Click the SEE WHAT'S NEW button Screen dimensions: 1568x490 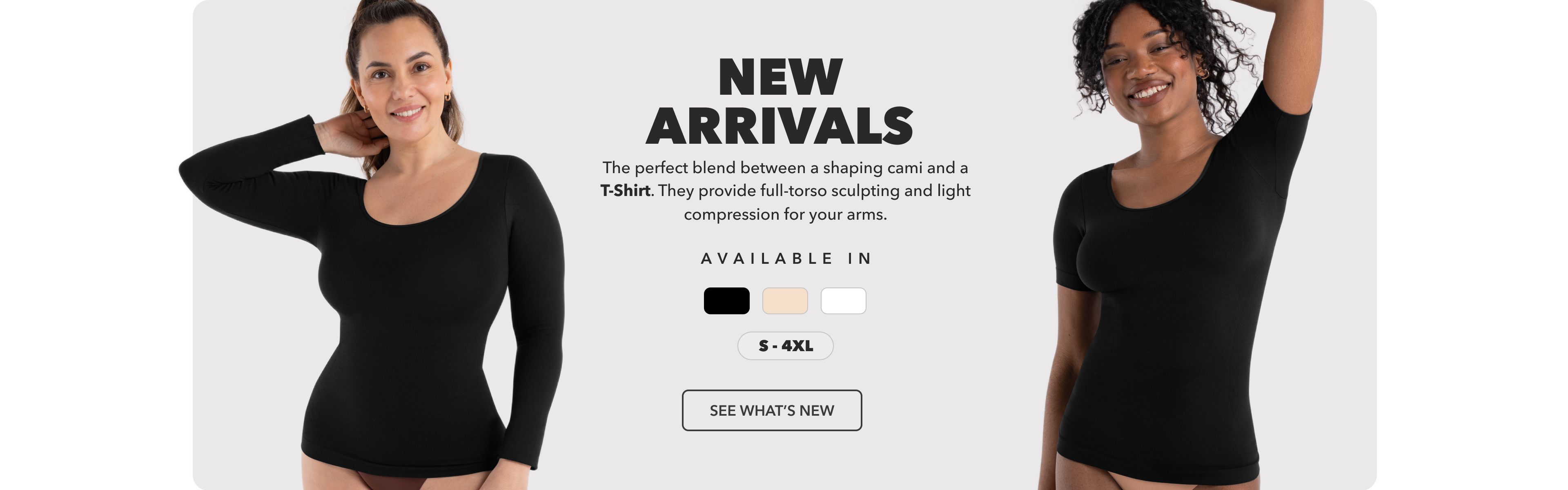[x=771, y=410]
